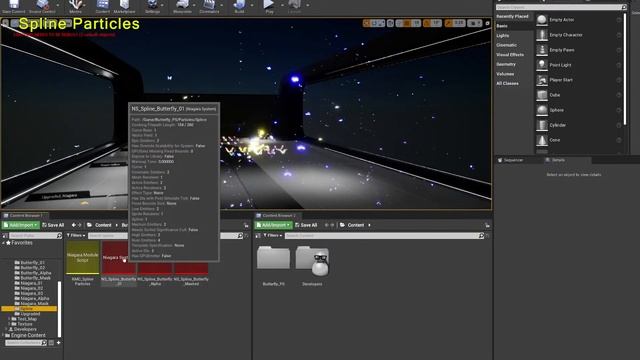Click Place Actors list scrollbar
Screen dimensions: 640x360
(625, 69)
